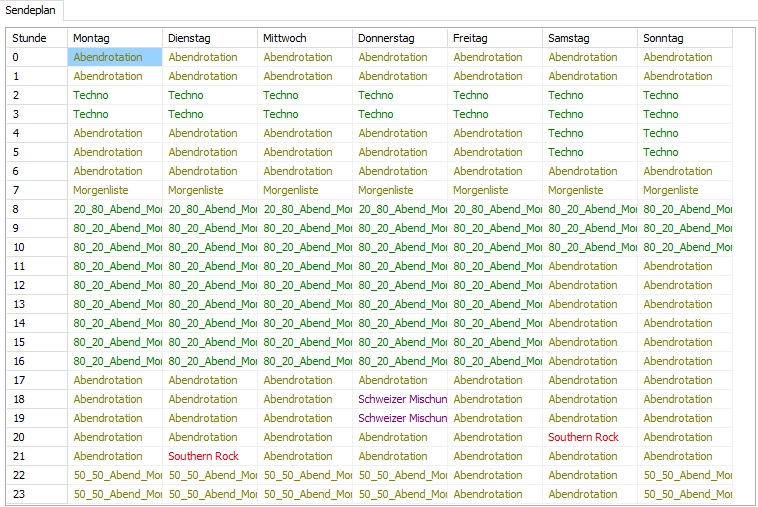The width and height of the screenshot is (758, 507).
Task: Click row header for hour 23
Action: tap(37, 494)
